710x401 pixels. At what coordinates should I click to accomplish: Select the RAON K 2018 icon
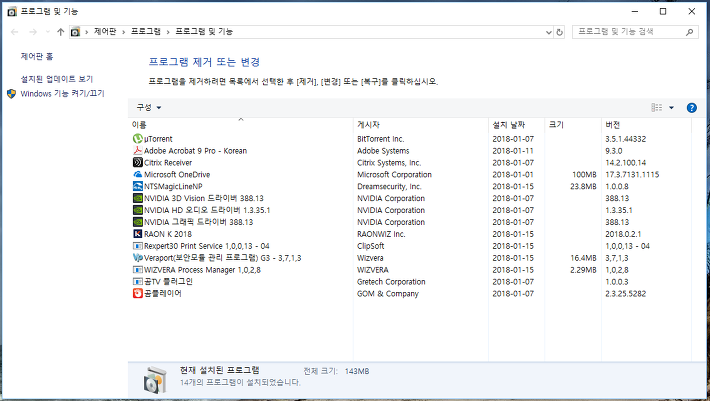(138, 234)
